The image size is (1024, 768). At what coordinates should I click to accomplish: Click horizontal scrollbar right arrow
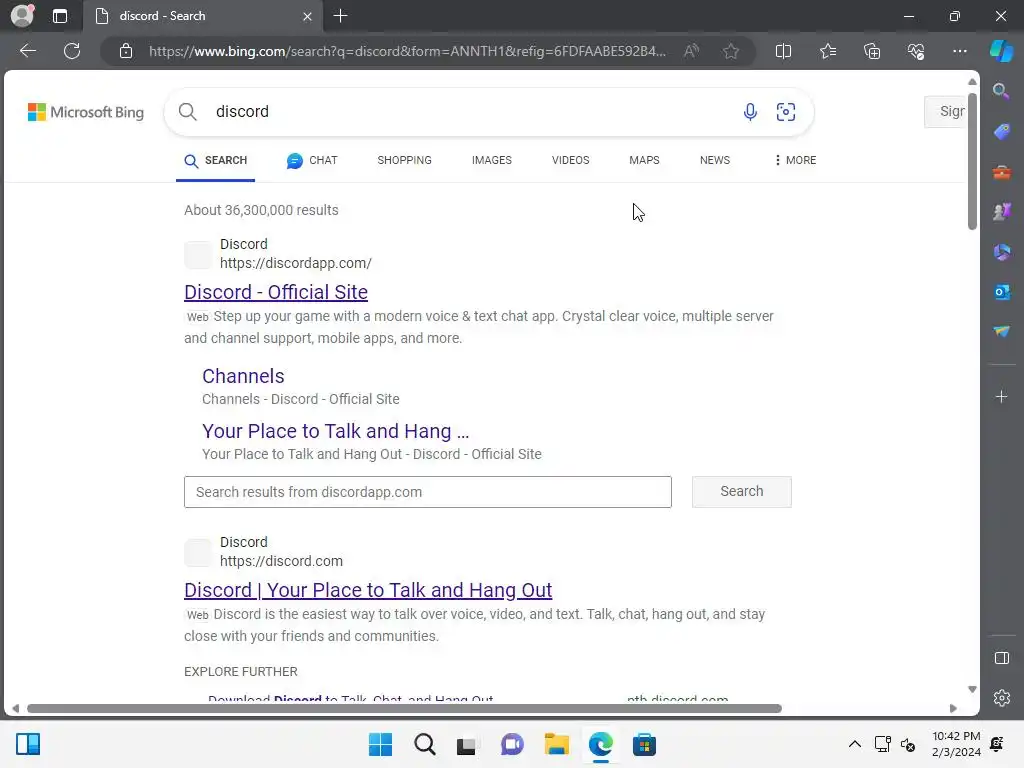(953, 708)
